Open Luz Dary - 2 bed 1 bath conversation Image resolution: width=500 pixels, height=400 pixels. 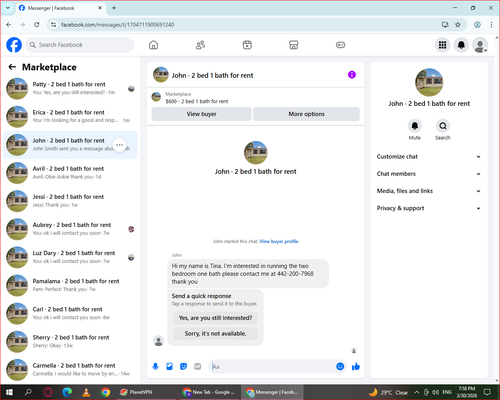pyautogui.click(x=70, y=257)
